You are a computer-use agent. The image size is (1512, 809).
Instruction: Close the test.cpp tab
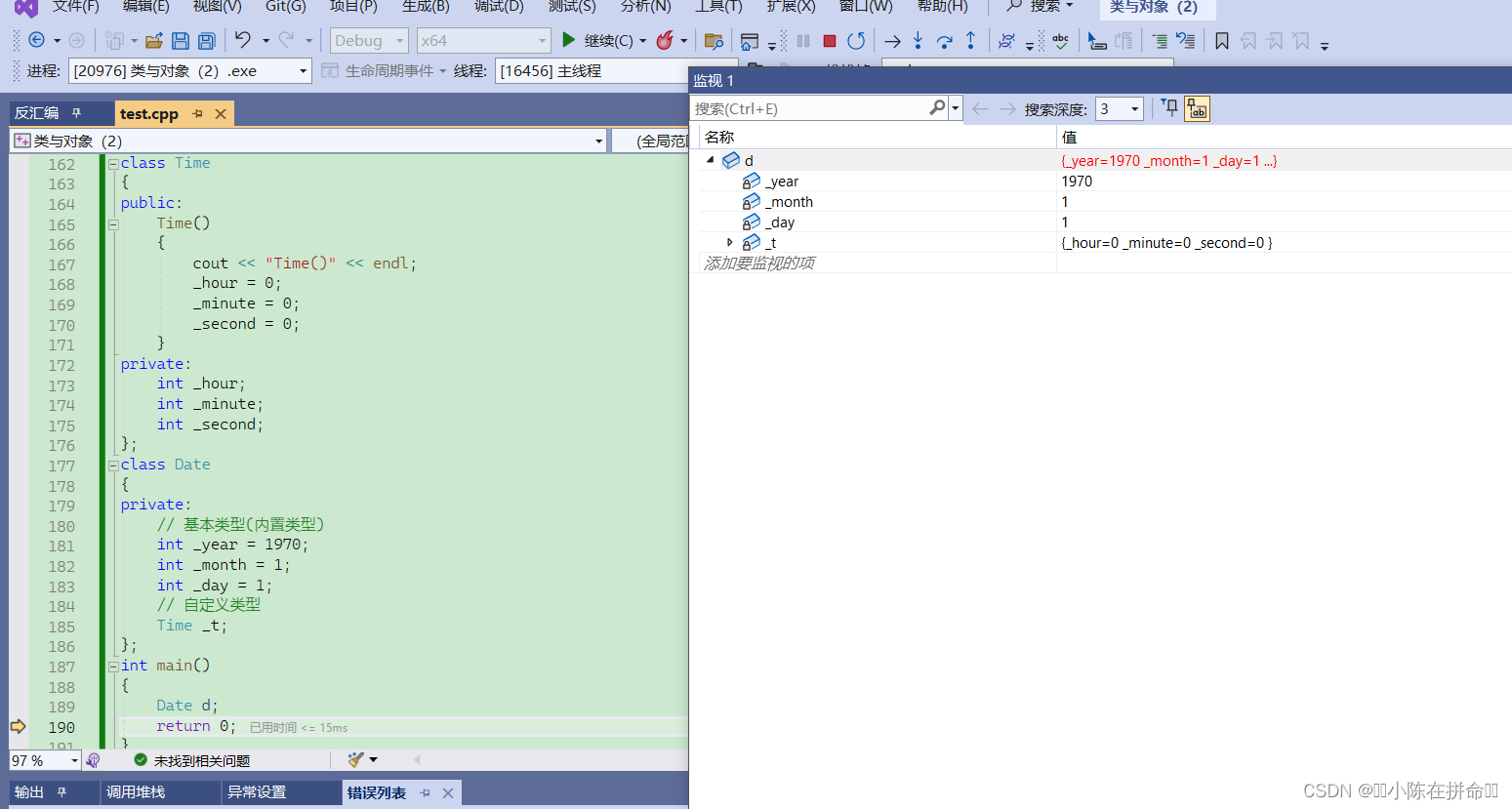221,114
